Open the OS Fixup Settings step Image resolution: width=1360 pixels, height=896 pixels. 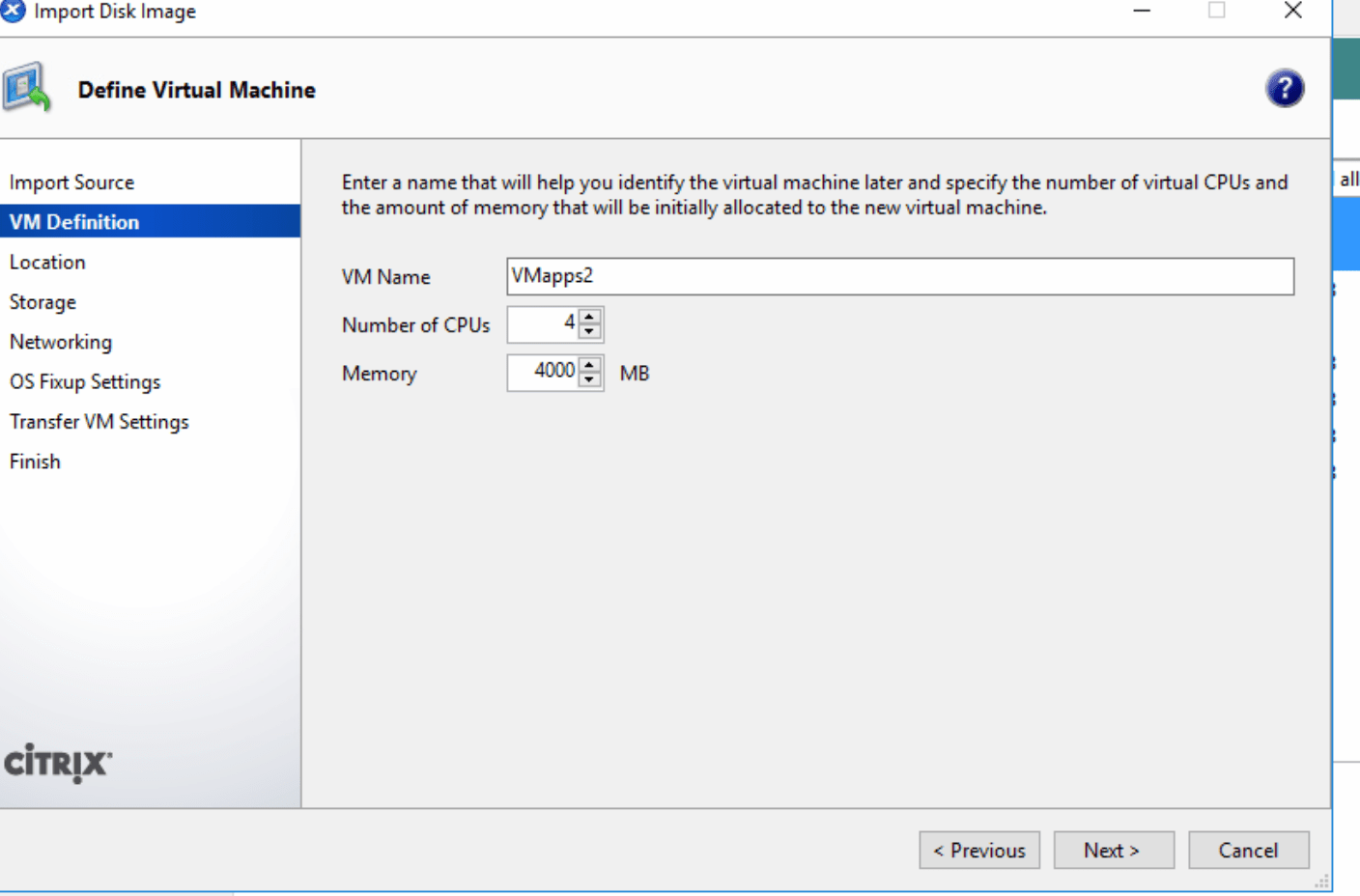[x=85, y=382]
